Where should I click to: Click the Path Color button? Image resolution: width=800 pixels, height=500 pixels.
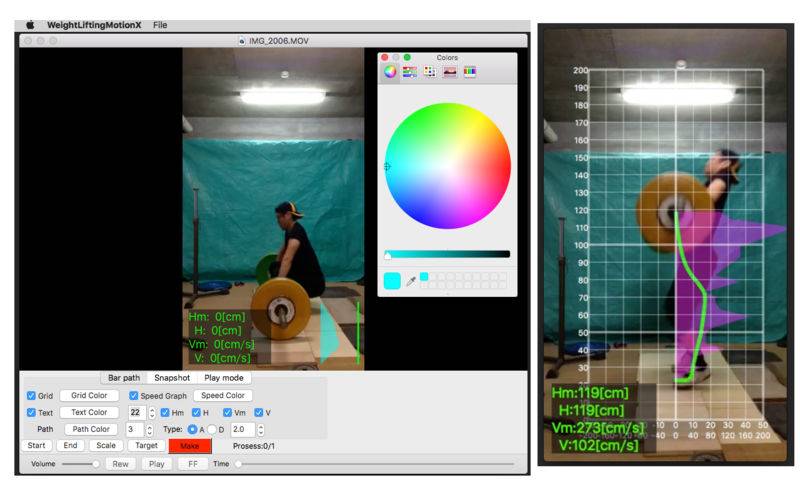91,429
